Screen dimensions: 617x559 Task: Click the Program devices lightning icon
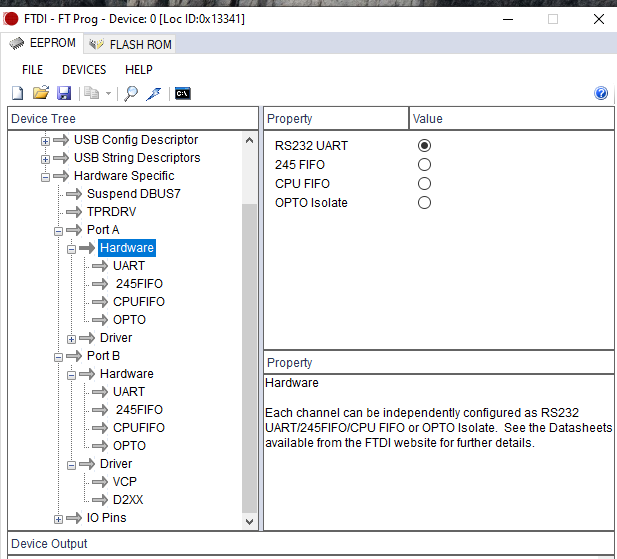pyautogui.click(x=153, y=94)
